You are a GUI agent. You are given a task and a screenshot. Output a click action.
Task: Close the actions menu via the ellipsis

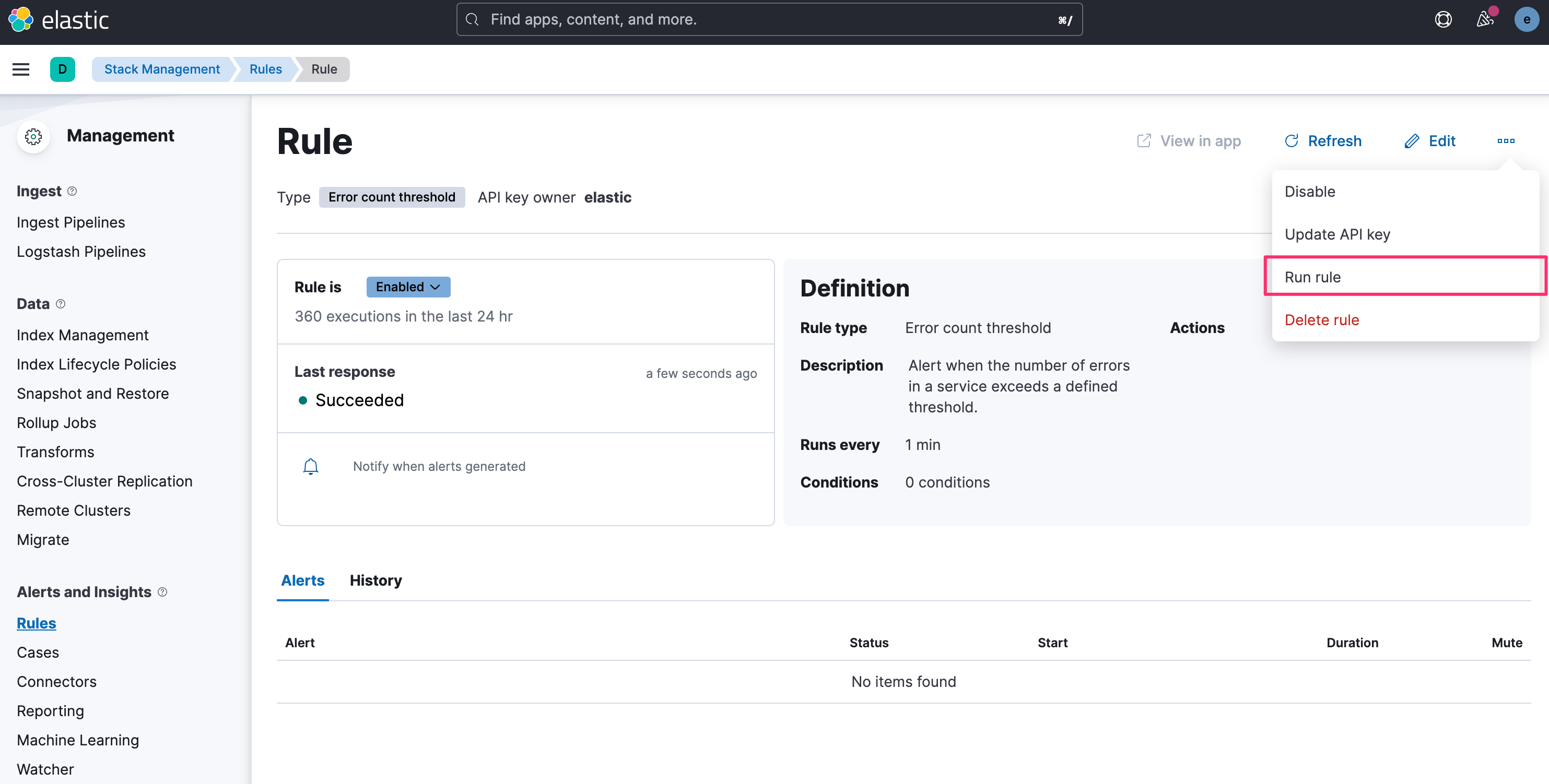(1506, 140)
